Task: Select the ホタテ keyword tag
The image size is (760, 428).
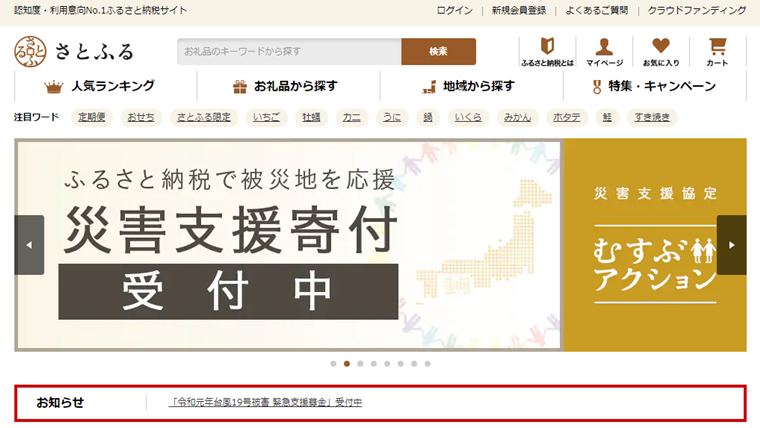Action: (567, 117)
